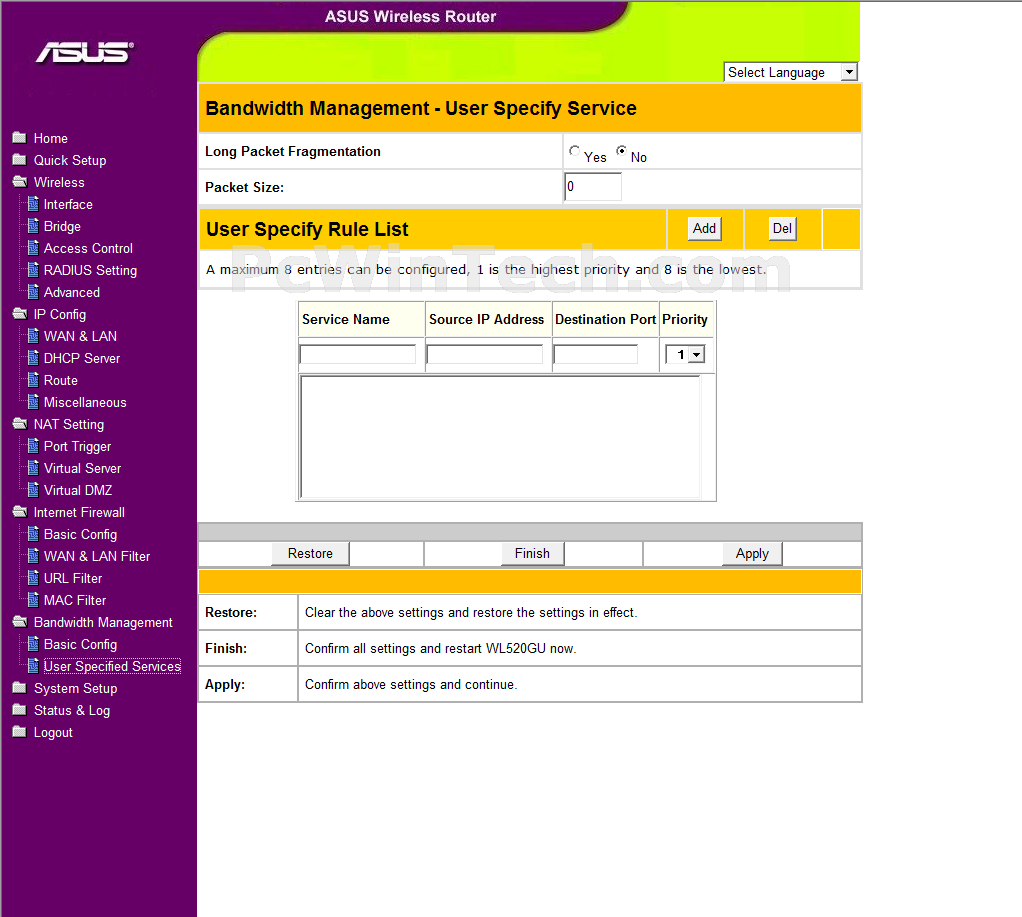Select No for Long Packet Fragmentation
This screenshot has height=917, width=1022.
tap(621, 151)
